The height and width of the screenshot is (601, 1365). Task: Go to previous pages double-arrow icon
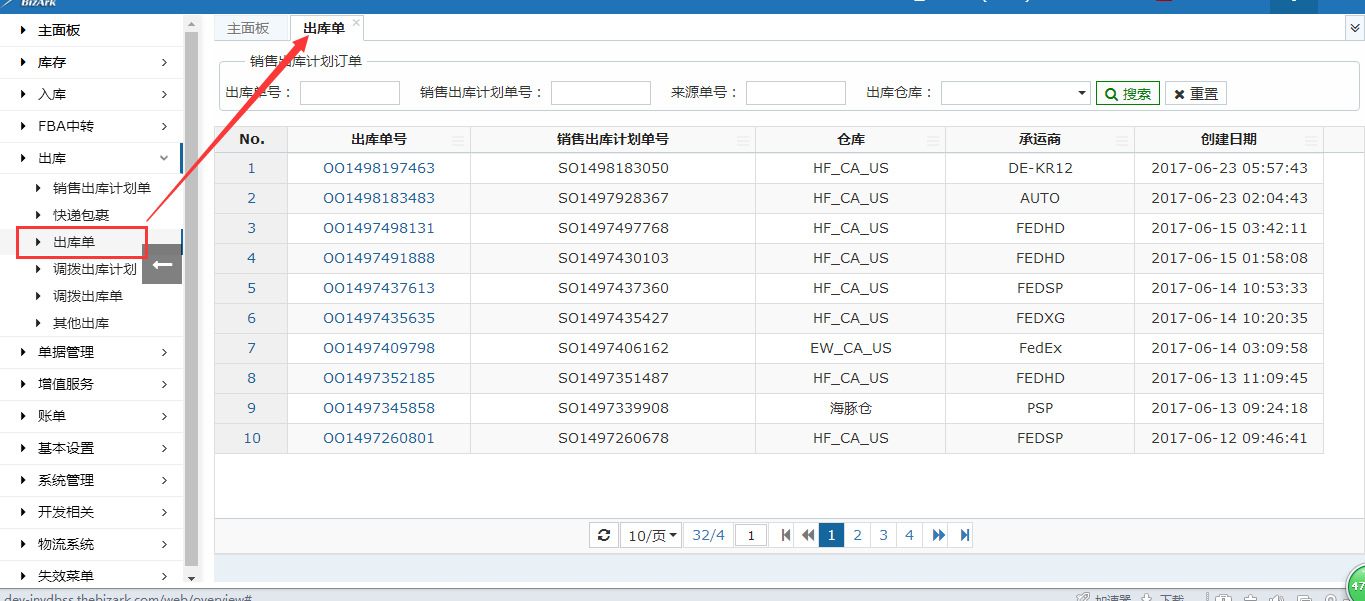(x=808, y=535)
